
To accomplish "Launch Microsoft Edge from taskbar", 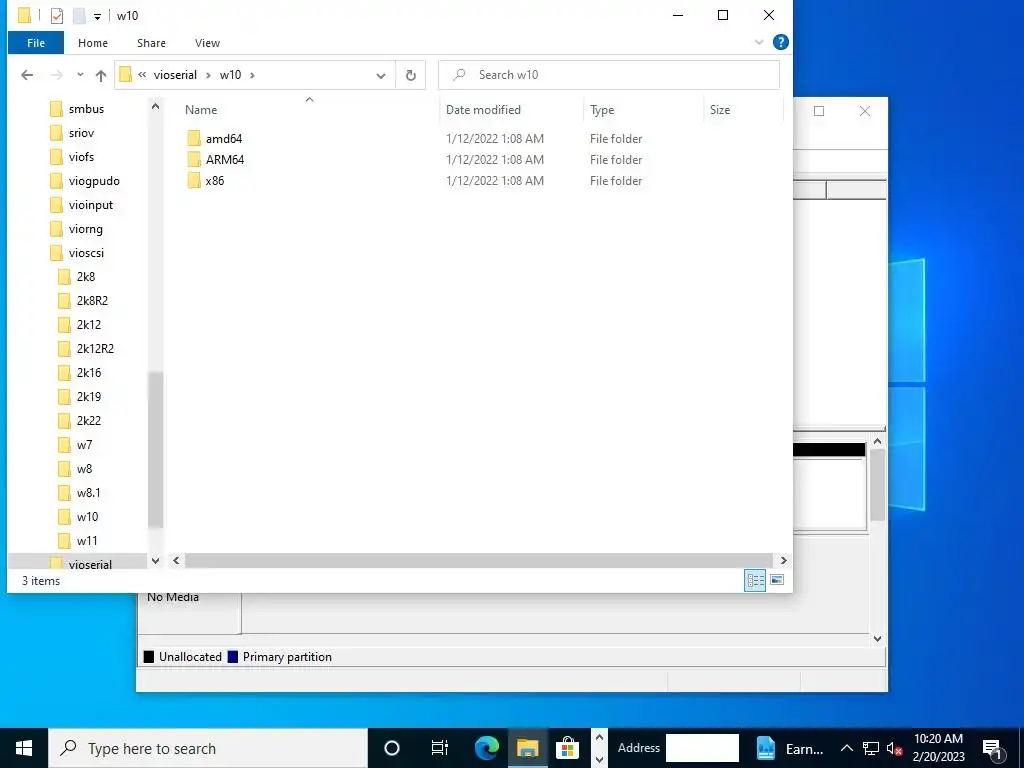I will point(487,748).
